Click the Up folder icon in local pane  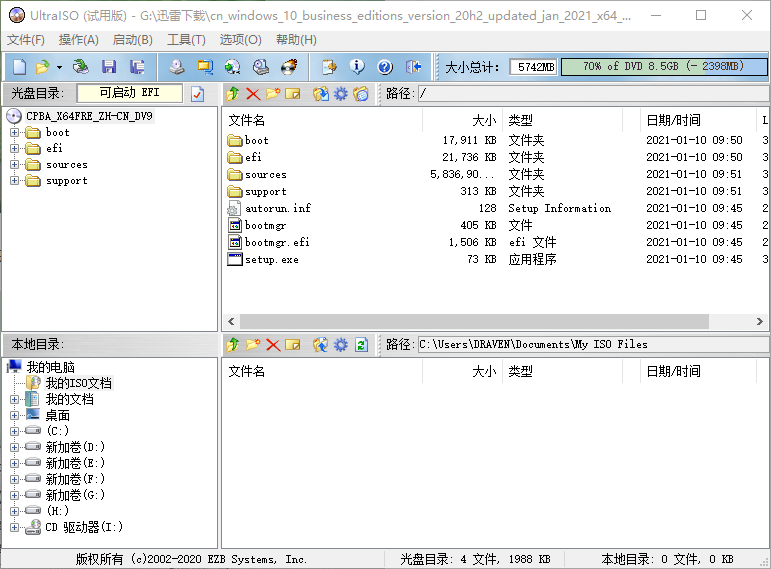click(x=233, y=345)
